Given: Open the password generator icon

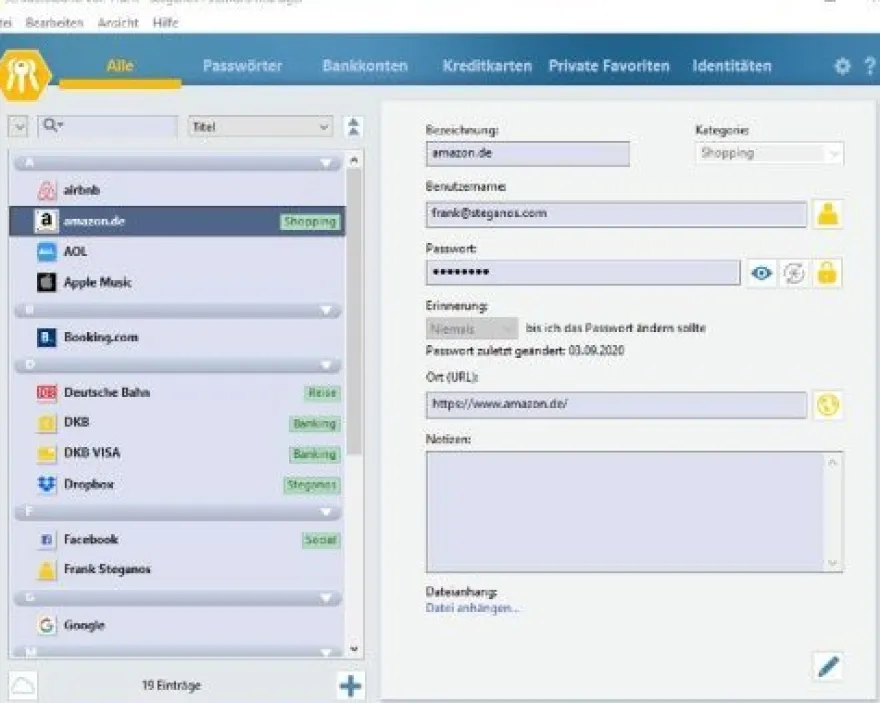Looking at the screenshot, I should pos(794,273).
